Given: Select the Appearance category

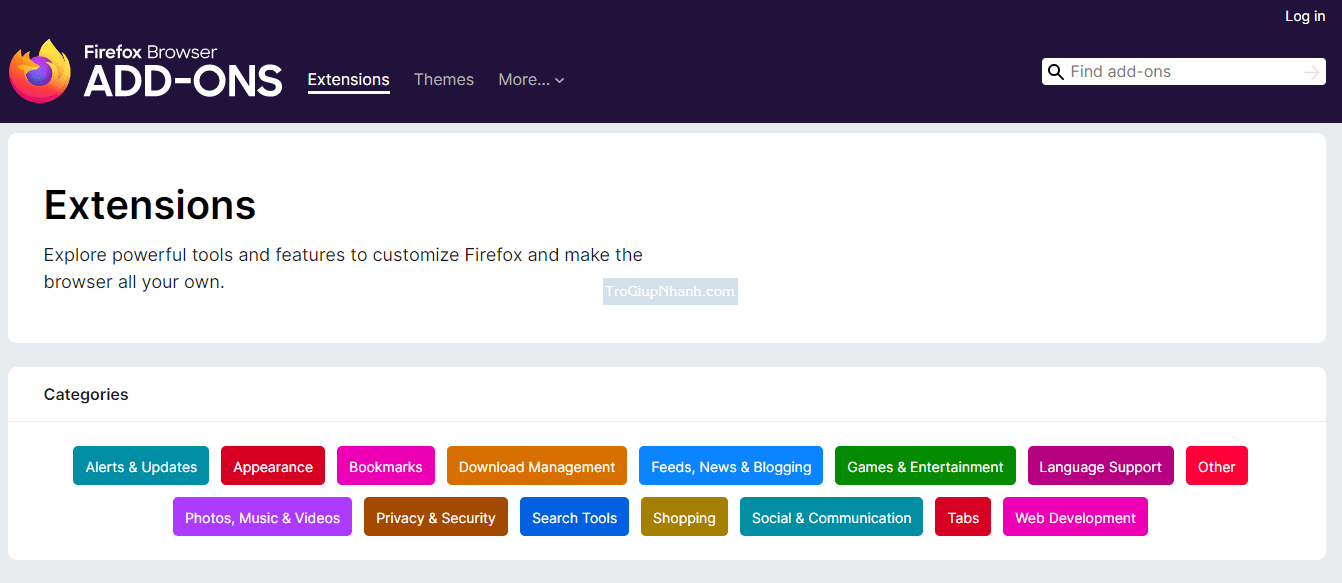Looking at the screenshot, I should click(273, 467).
